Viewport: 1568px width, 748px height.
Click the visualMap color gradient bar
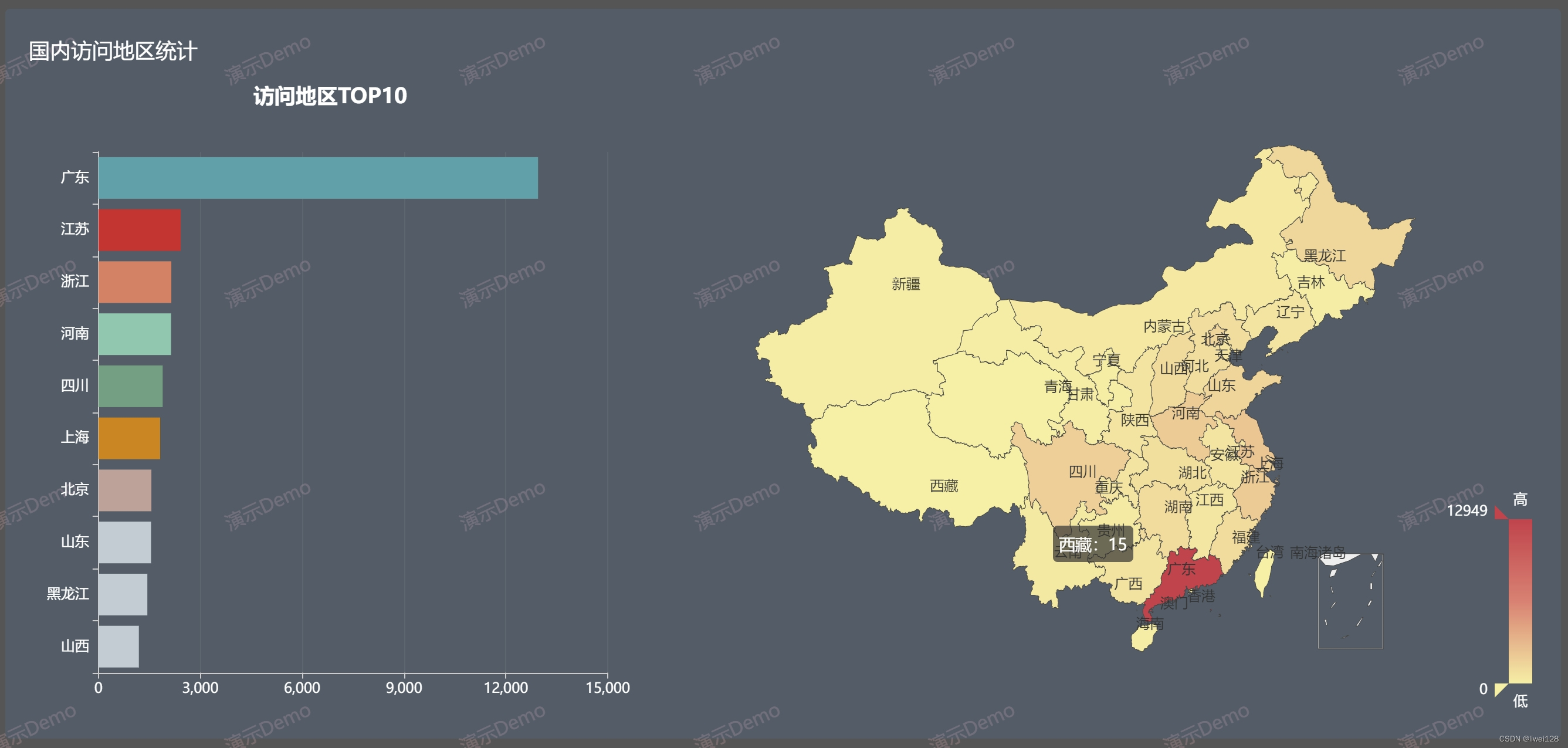click(1520, 601)
